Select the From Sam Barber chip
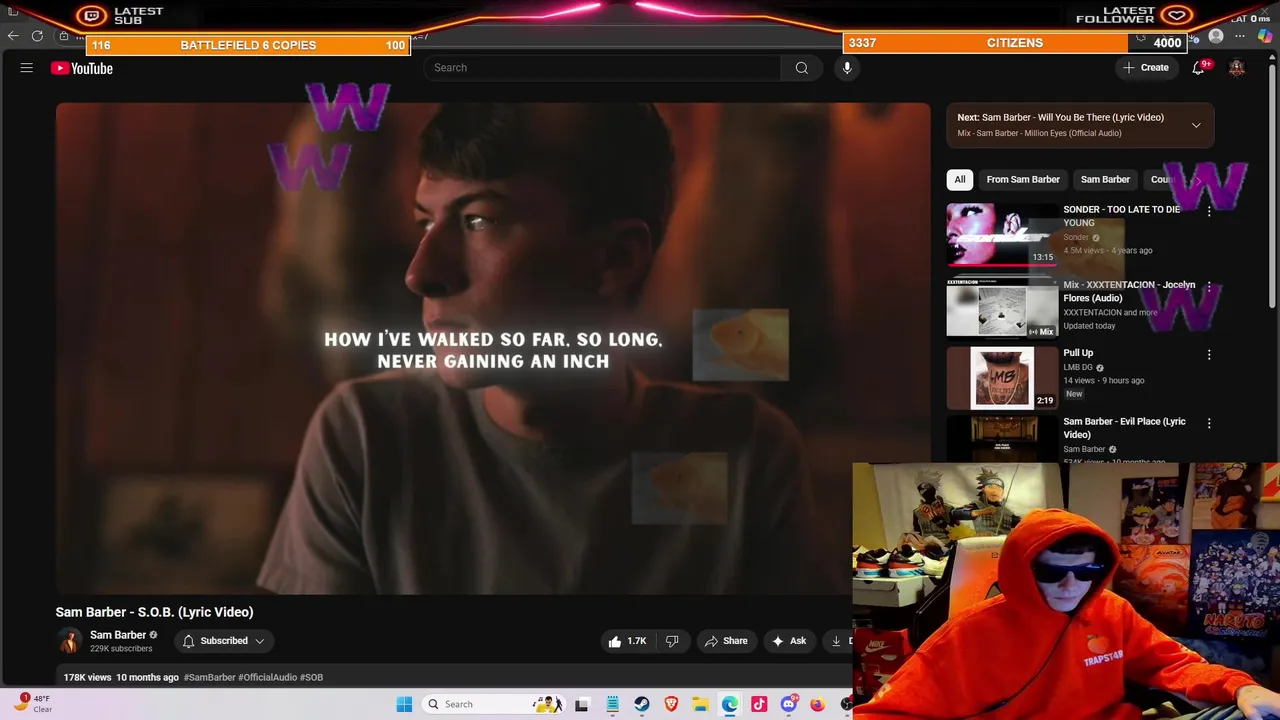The image size is (1280, 720). tap(1023, 180)
